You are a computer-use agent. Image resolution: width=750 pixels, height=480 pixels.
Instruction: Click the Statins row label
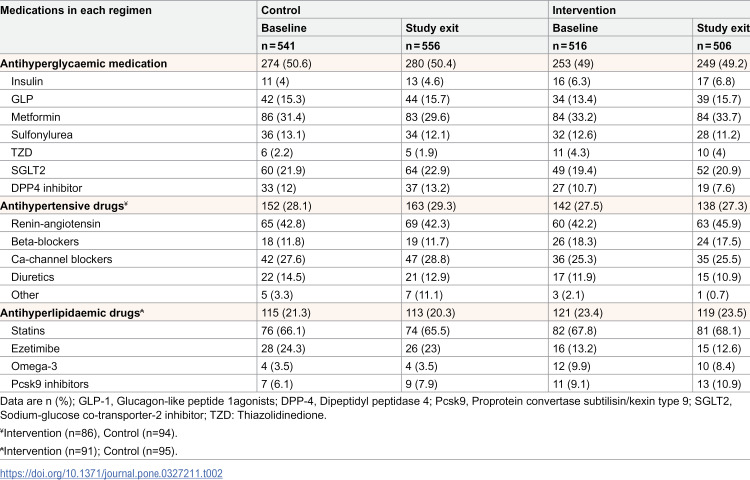[x=28, y=331]
